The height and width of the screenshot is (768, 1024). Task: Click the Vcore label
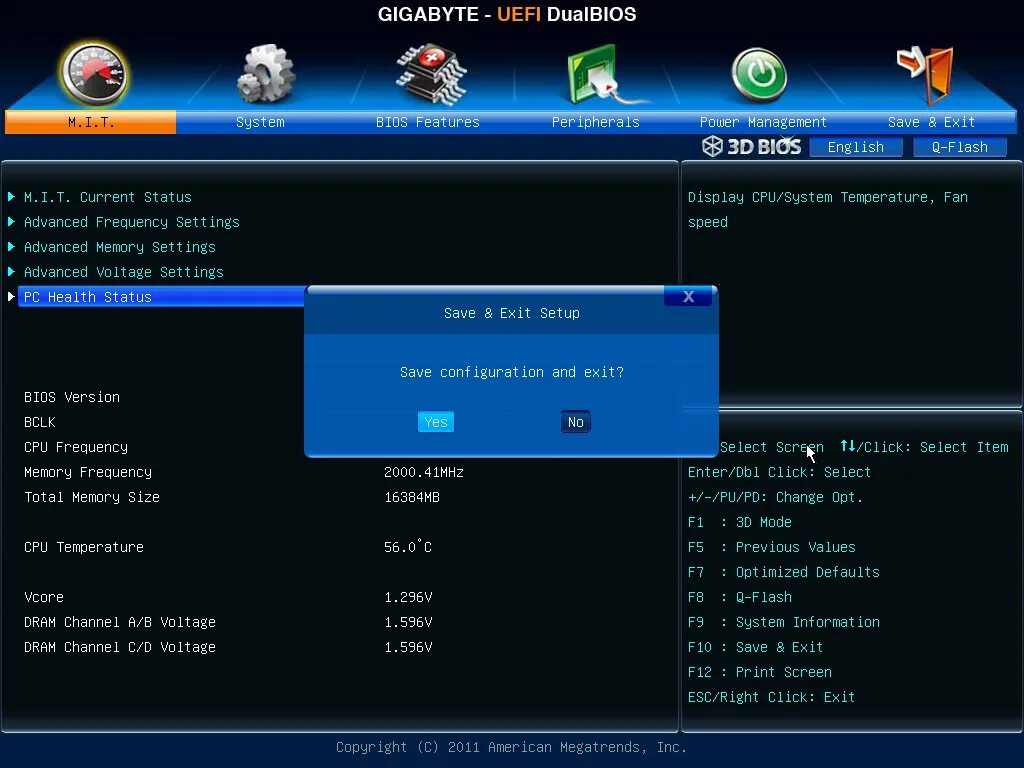pyautogui.click(x=44, y=597)
